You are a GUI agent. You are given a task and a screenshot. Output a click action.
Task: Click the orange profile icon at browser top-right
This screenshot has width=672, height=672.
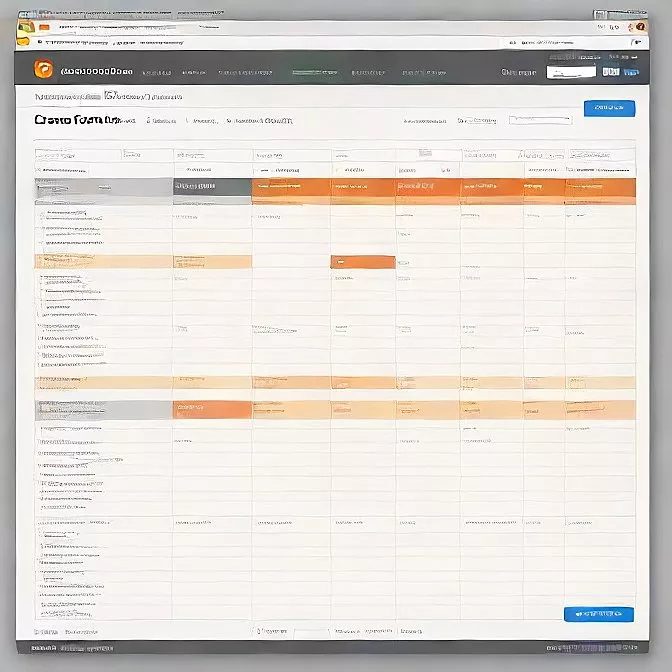coord(640,27)
